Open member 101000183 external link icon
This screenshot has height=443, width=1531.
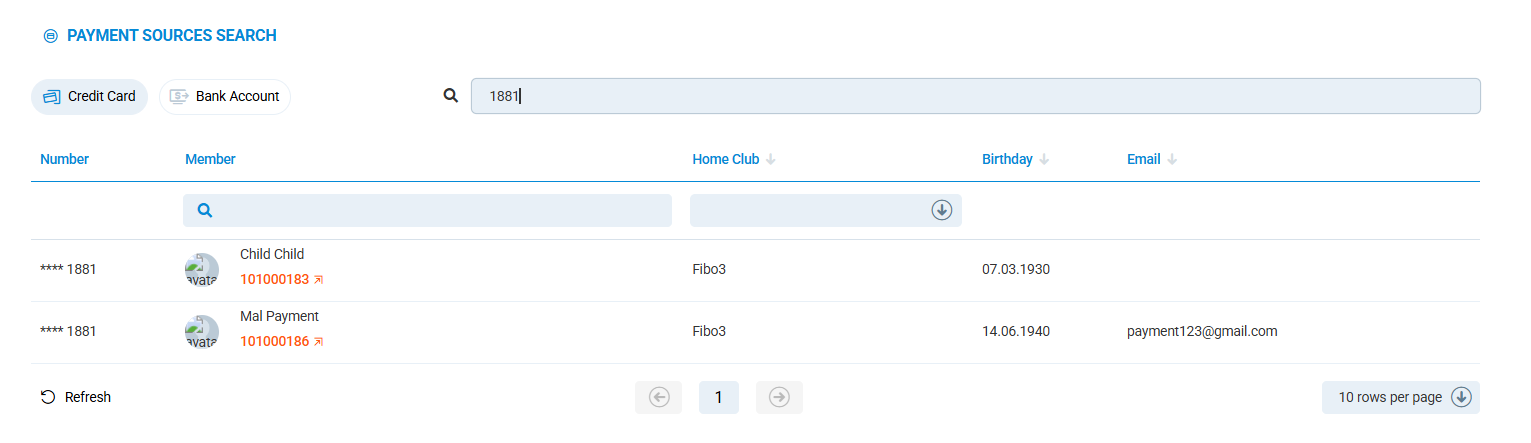[319, 280]
